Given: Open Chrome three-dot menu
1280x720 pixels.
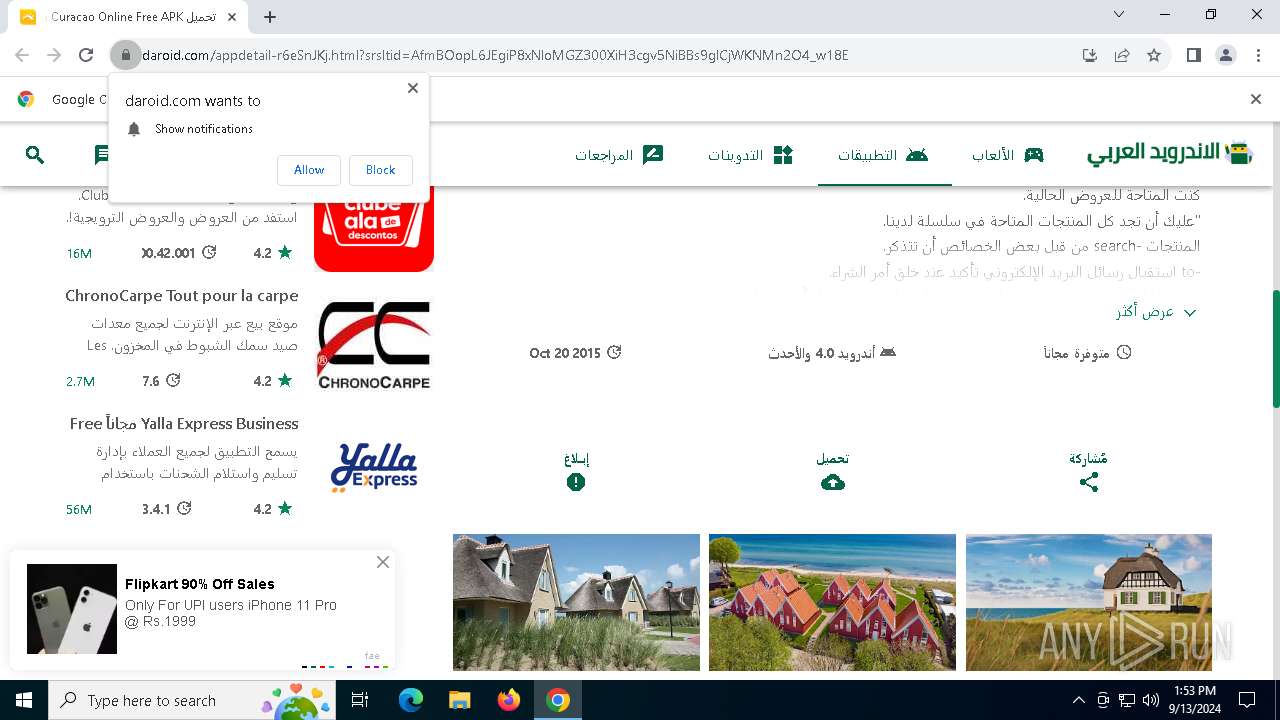Looking at the screenshot, I should pyautogui.click(x=1257, y=56).
